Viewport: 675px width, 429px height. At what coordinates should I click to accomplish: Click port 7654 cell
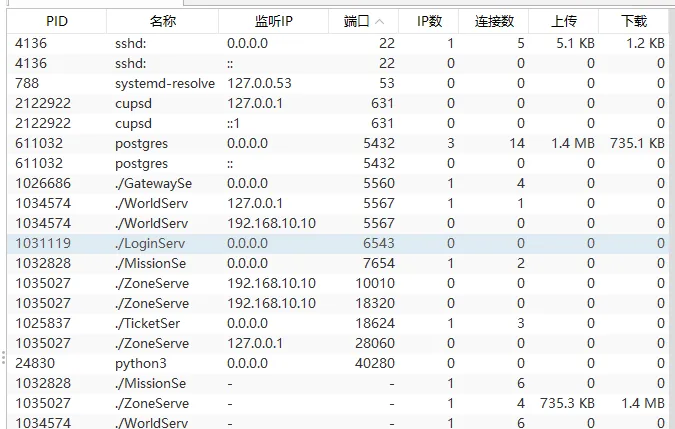coord(379,263)
